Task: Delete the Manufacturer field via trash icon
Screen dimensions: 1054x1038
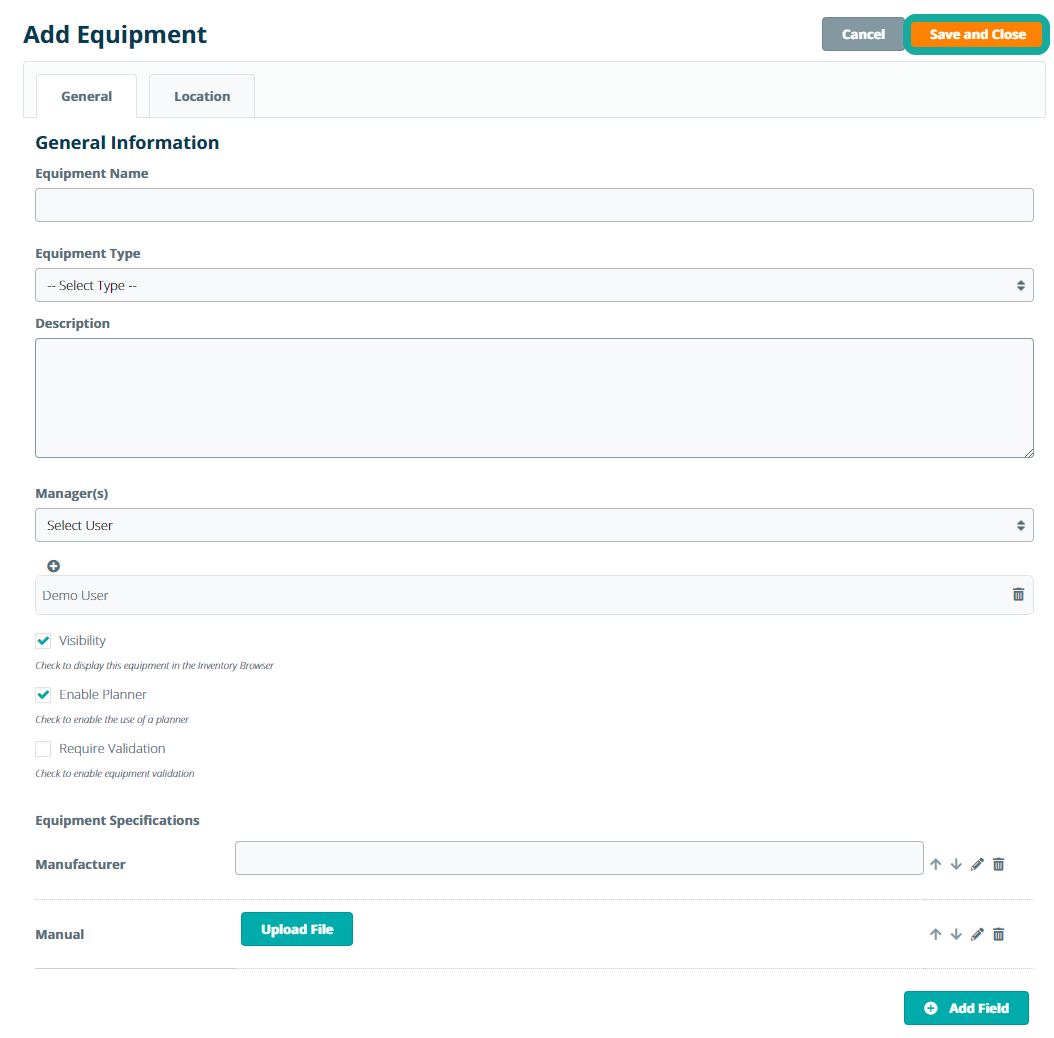Action: [x=998, y=864]
